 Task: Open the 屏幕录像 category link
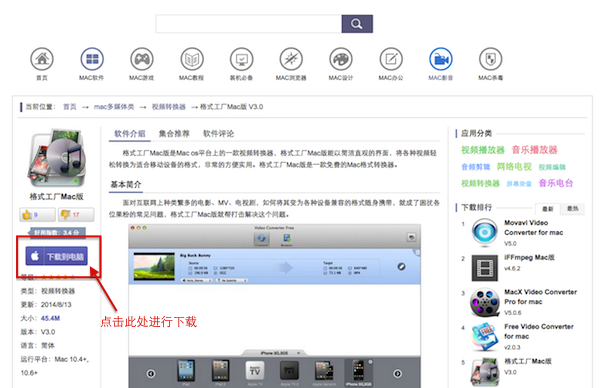coord(519,184)
